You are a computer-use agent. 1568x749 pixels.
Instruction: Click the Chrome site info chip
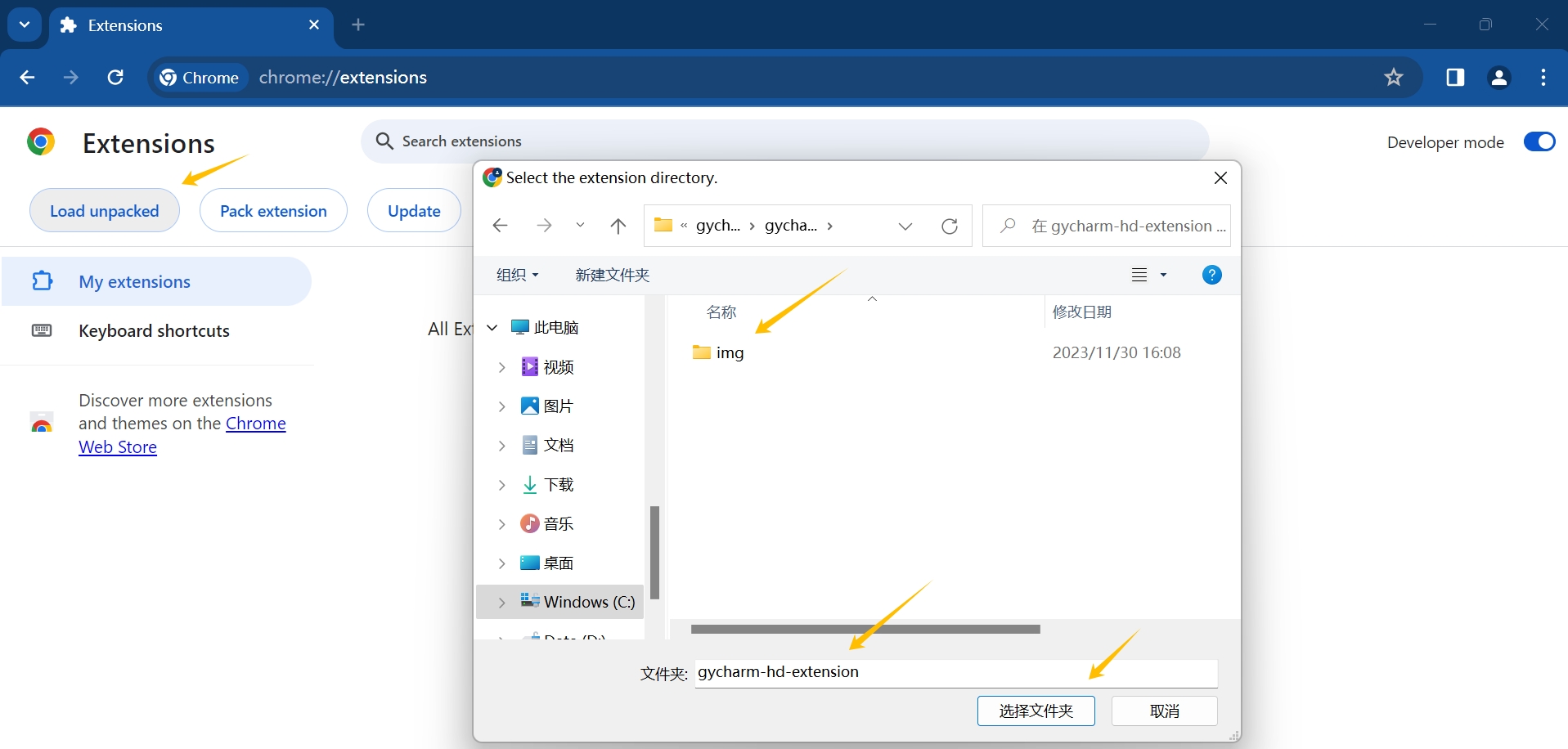200,78
